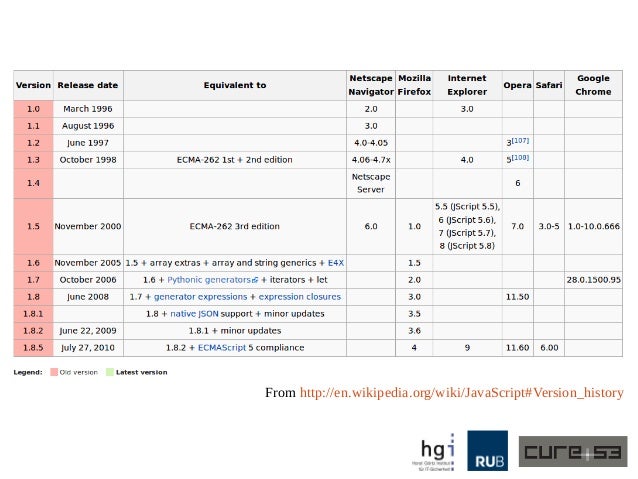
Task: Click the 4.06-4.7x Netscape cell
Action: 371,160
